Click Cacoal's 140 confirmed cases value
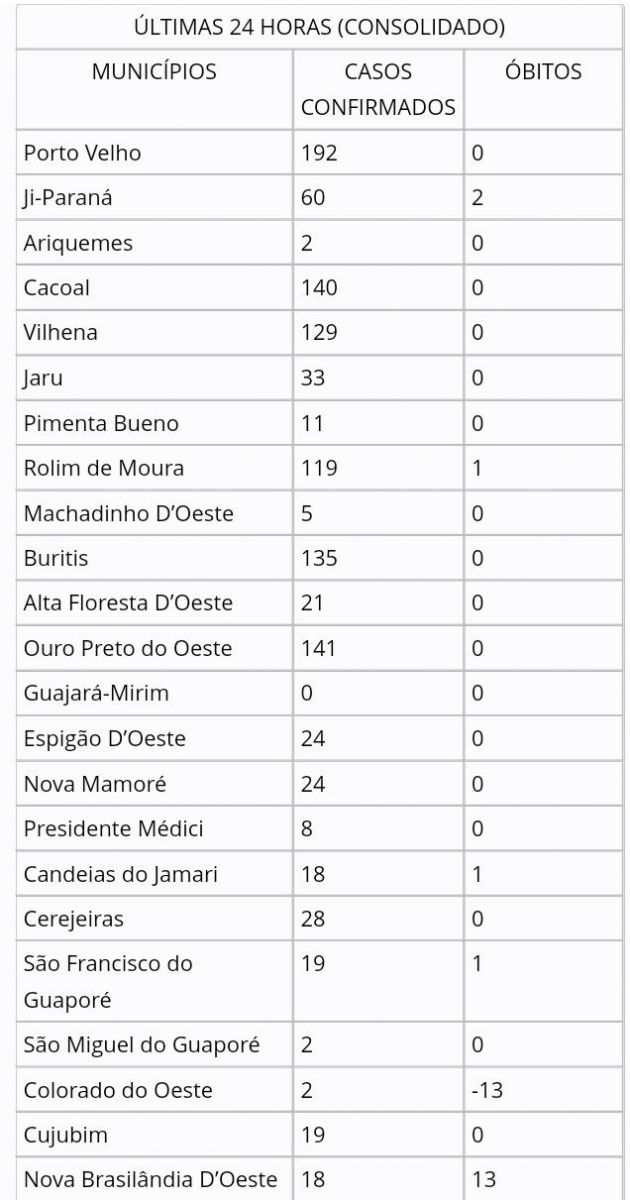The image size is (630, 1200). [x=320, y=288]
